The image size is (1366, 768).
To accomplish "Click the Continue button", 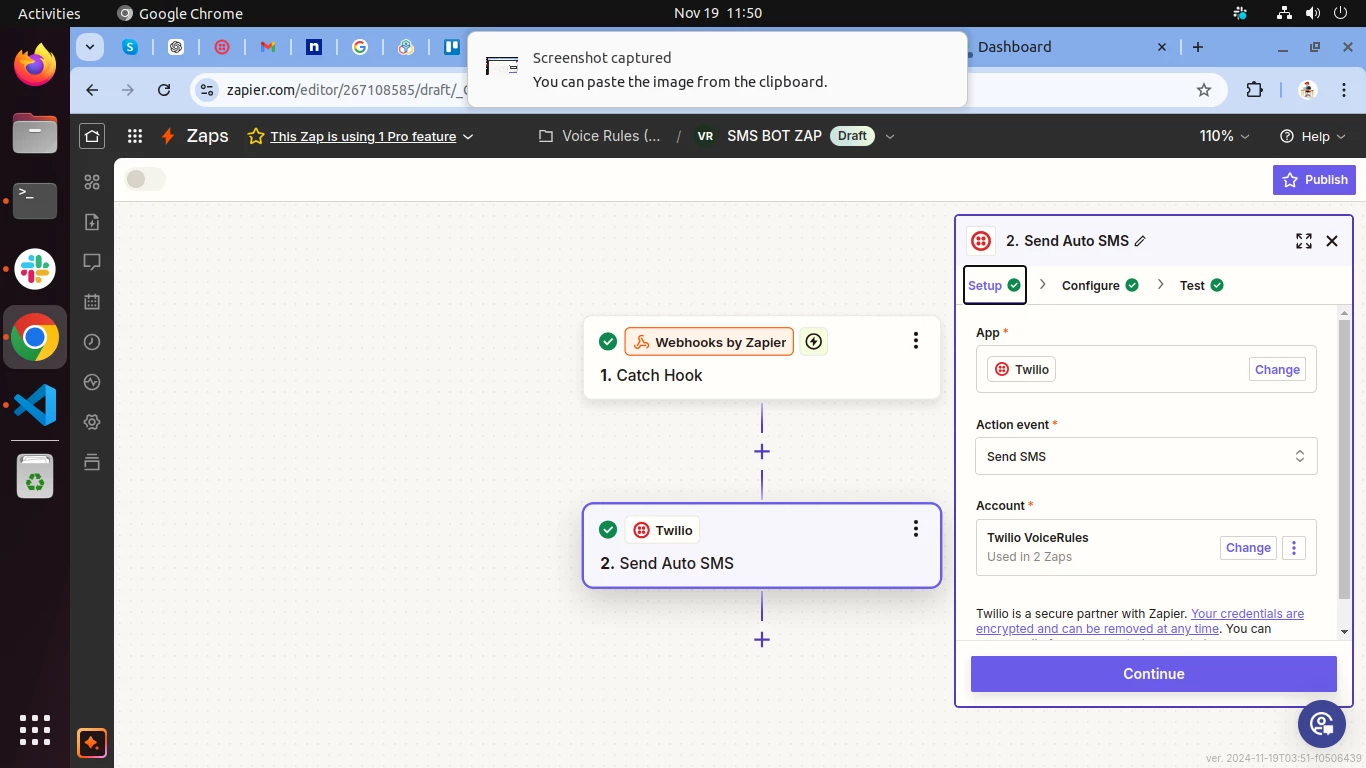I will (x=1153, y=674).
